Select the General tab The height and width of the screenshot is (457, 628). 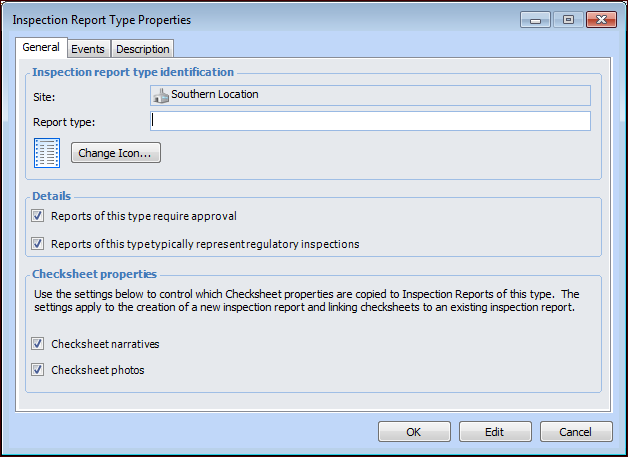tap(41, 48)
